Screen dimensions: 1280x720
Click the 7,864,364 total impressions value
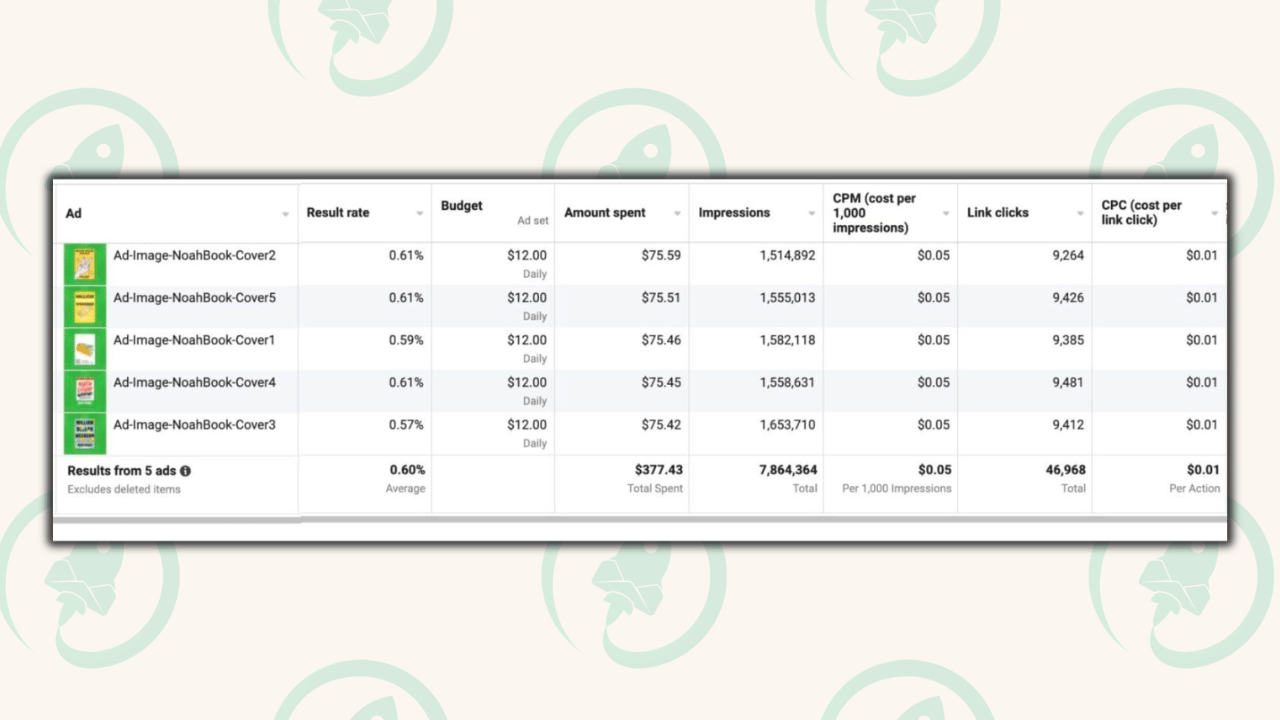(788, 470)
